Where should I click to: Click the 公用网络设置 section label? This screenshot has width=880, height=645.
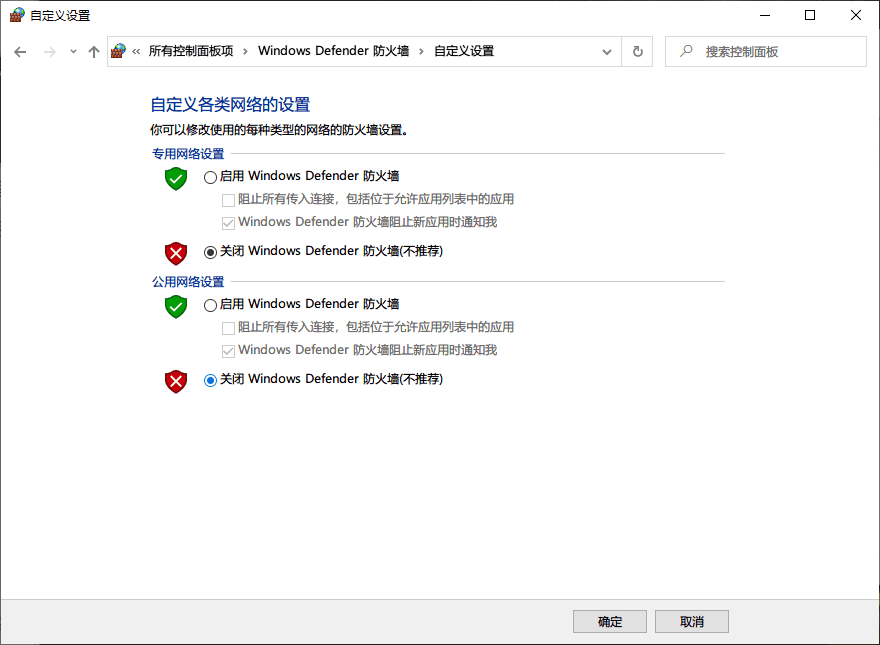click(188, 281)
